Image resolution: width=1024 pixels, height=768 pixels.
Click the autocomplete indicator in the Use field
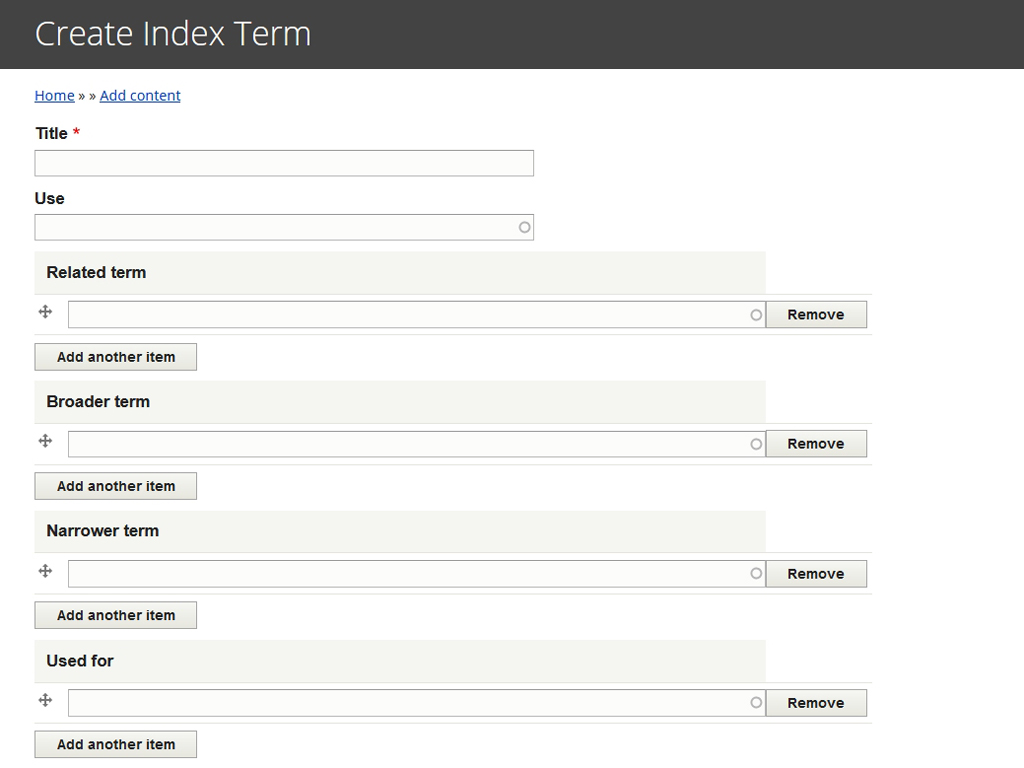(x=524, y=227)
